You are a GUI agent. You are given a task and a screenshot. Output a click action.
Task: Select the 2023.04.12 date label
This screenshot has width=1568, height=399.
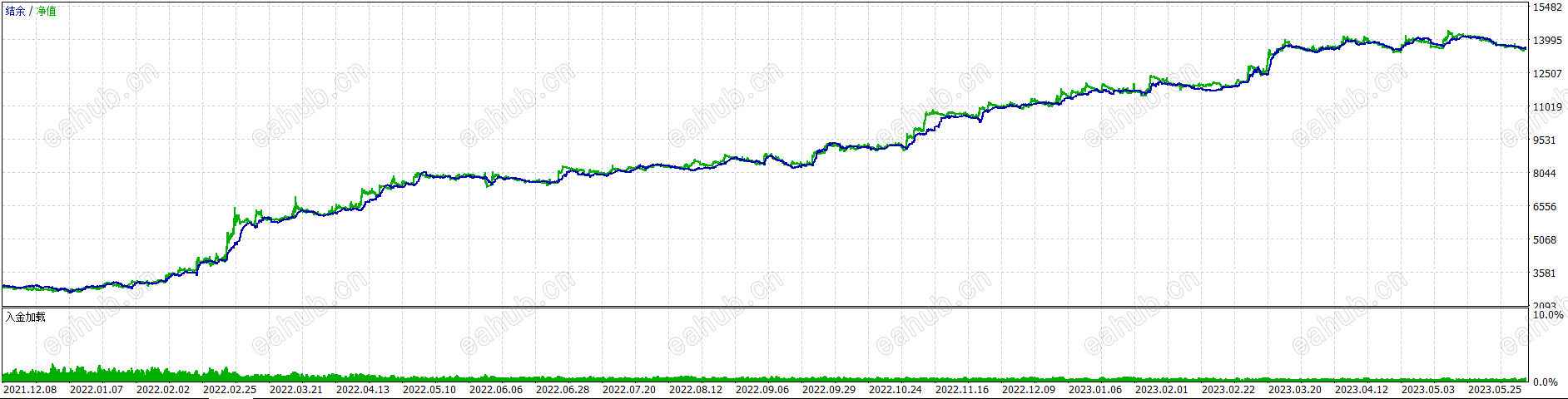pos(1362,390)
